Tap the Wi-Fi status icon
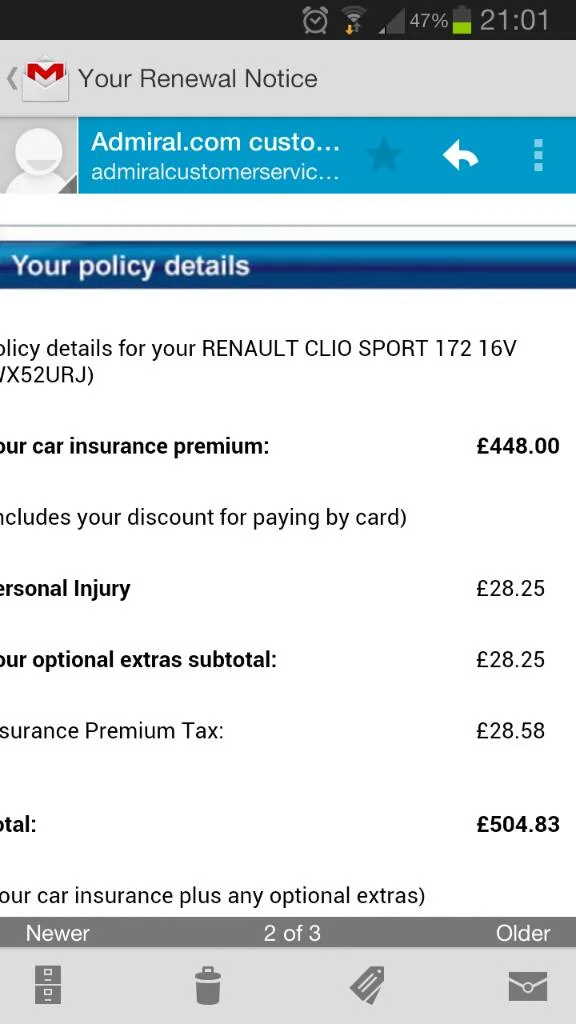This screenshot has width=576, height=1024. pos(355,21)
